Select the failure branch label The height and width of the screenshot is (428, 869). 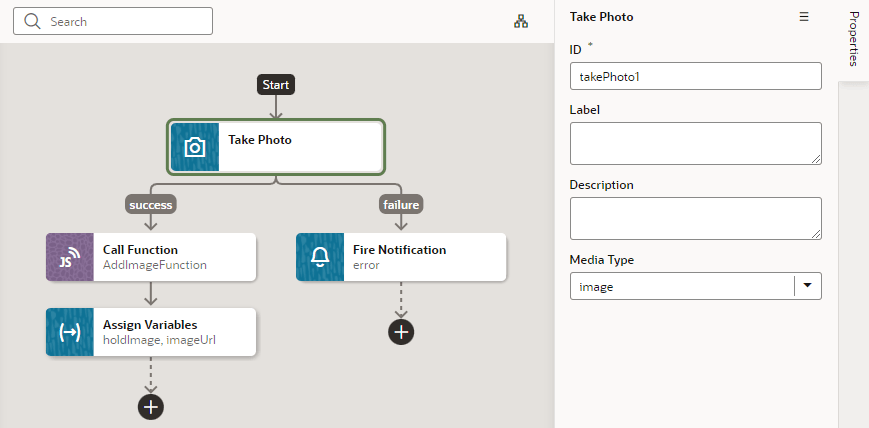(x=401, y=205)
